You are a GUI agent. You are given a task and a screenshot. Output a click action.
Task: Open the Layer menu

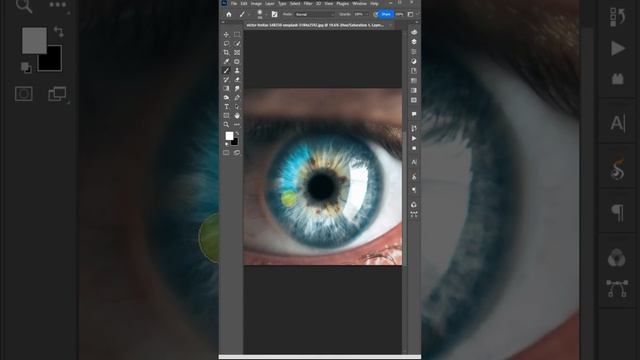(x=270, y=4)
